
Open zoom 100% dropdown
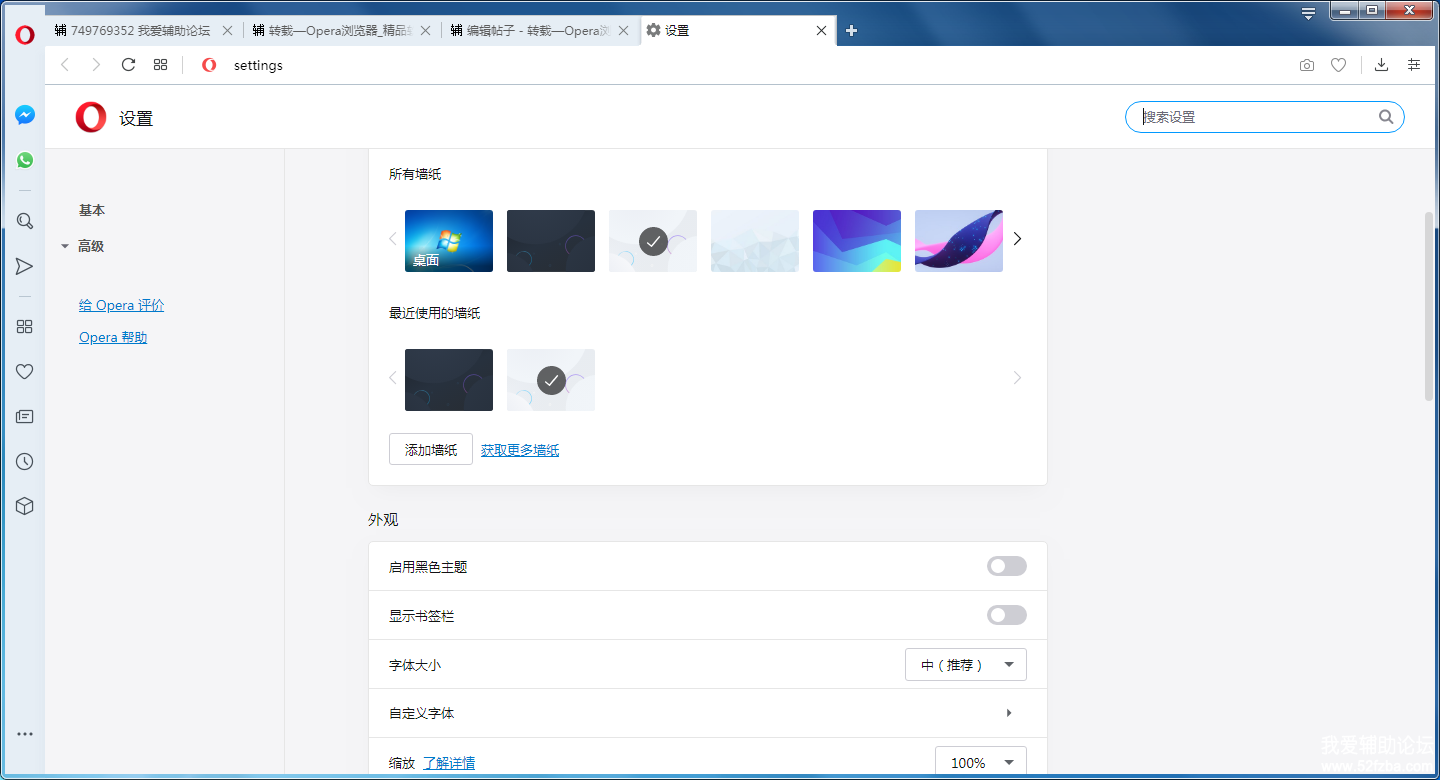[x=981, y=762]
